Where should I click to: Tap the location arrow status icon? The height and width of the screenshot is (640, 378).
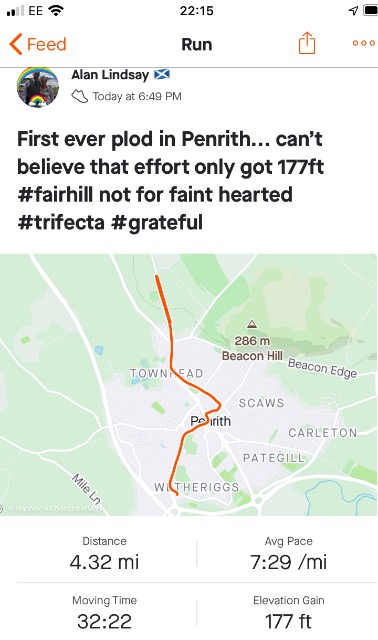point(353,11)
